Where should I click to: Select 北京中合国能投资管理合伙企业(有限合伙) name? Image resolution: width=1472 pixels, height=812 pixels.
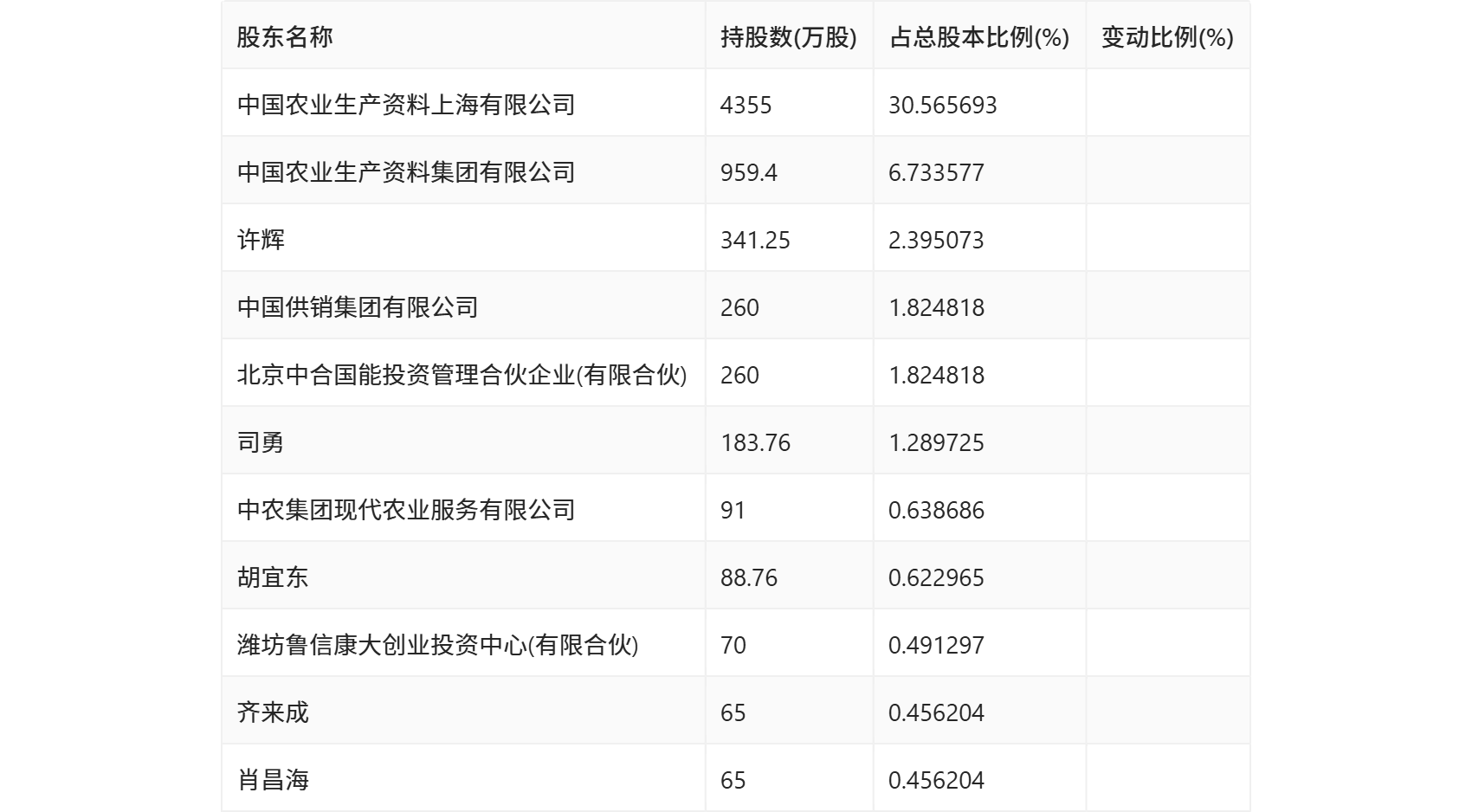coord(462,375)
